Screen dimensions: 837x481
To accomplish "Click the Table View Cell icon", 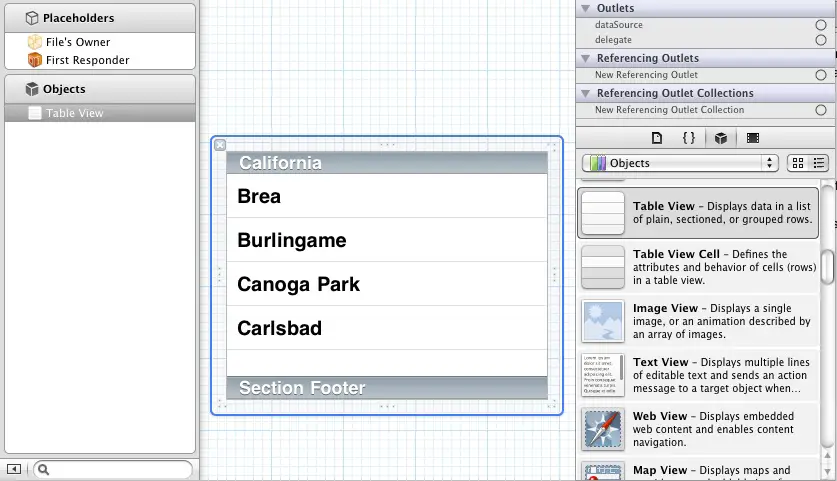I will click(603, 267).
